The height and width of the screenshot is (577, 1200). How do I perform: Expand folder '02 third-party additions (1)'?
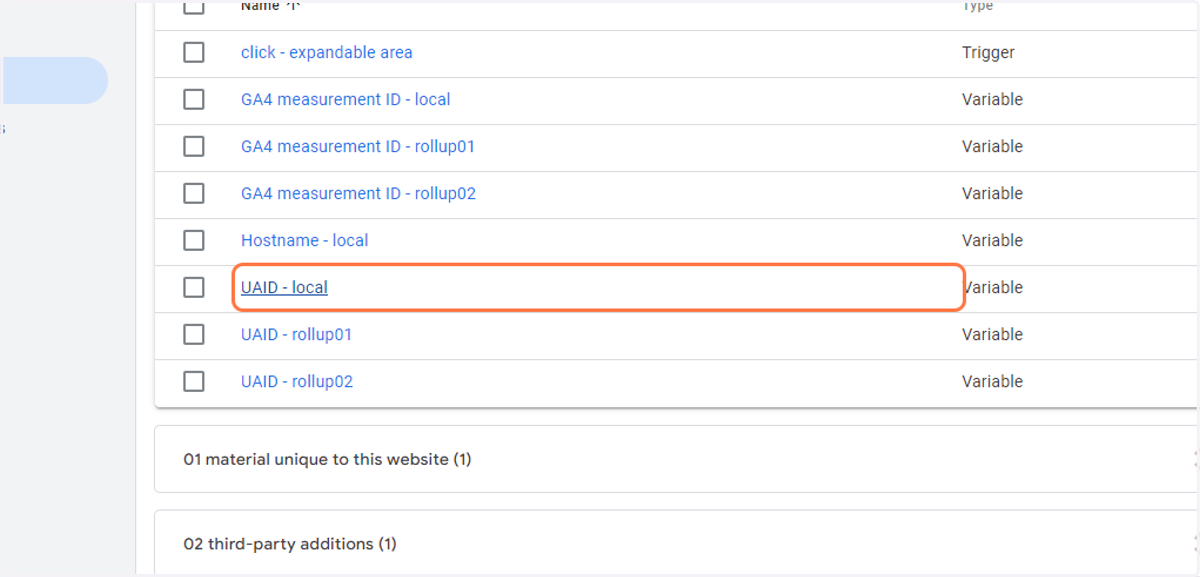(676, 542)
